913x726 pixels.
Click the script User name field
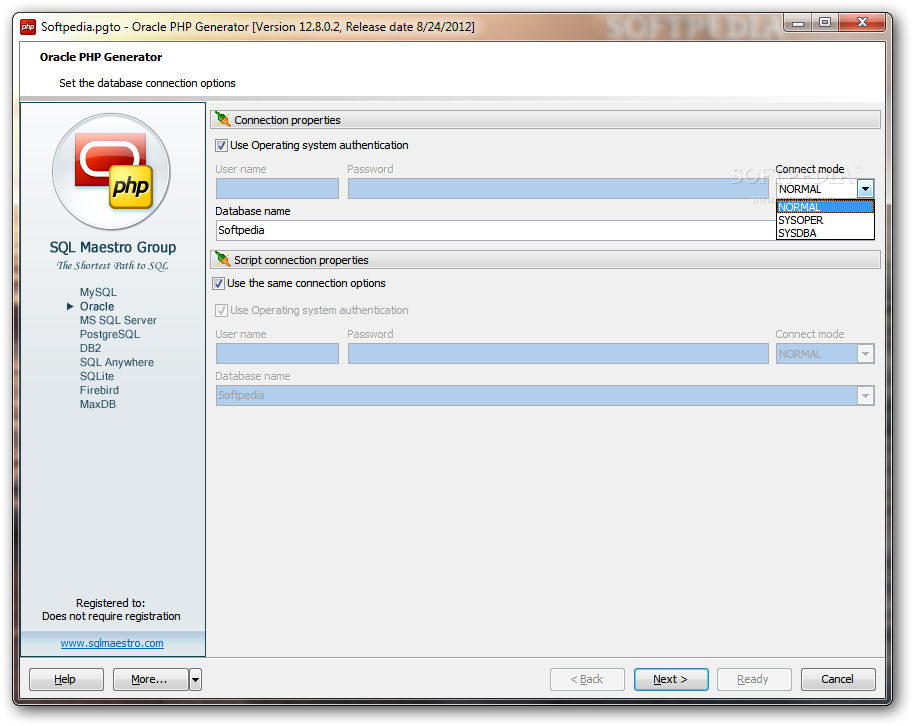[277, 353]
